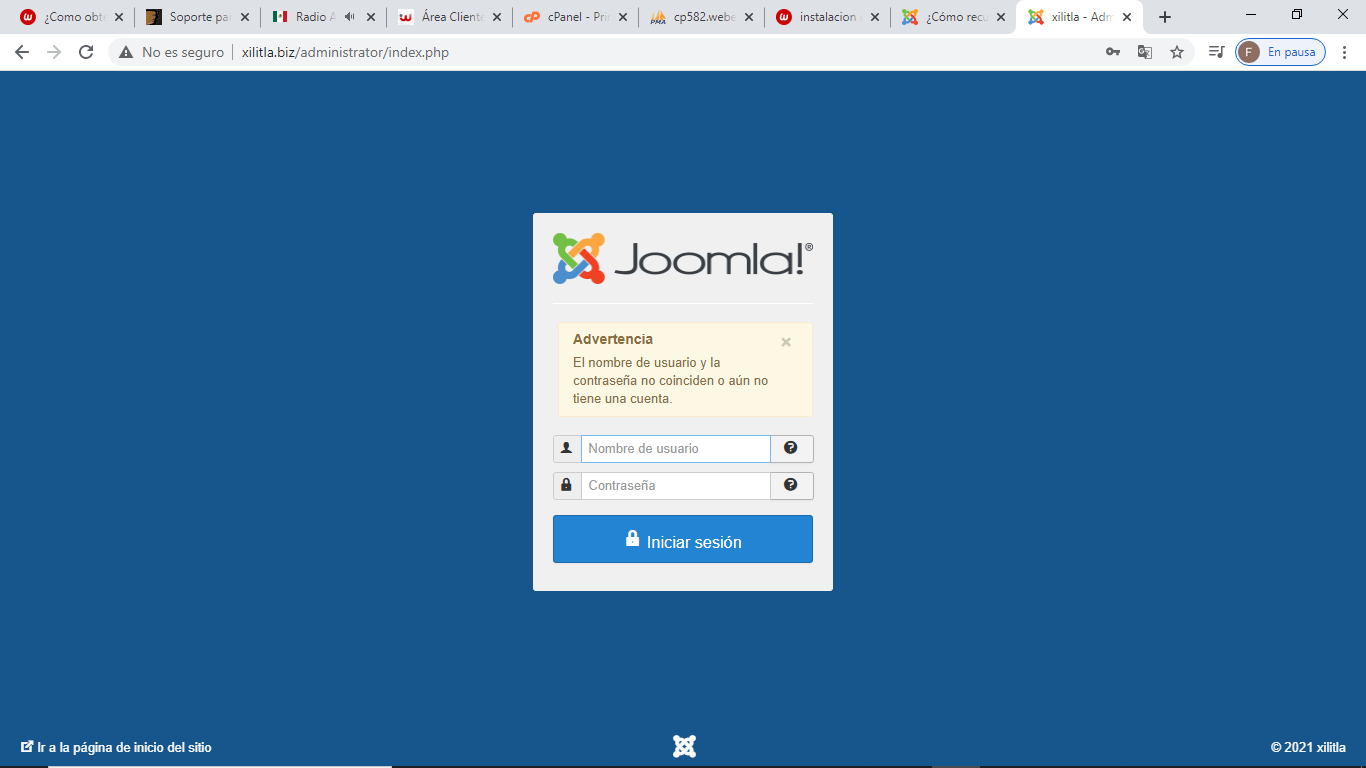Open a new tab with plus button

1165,17
